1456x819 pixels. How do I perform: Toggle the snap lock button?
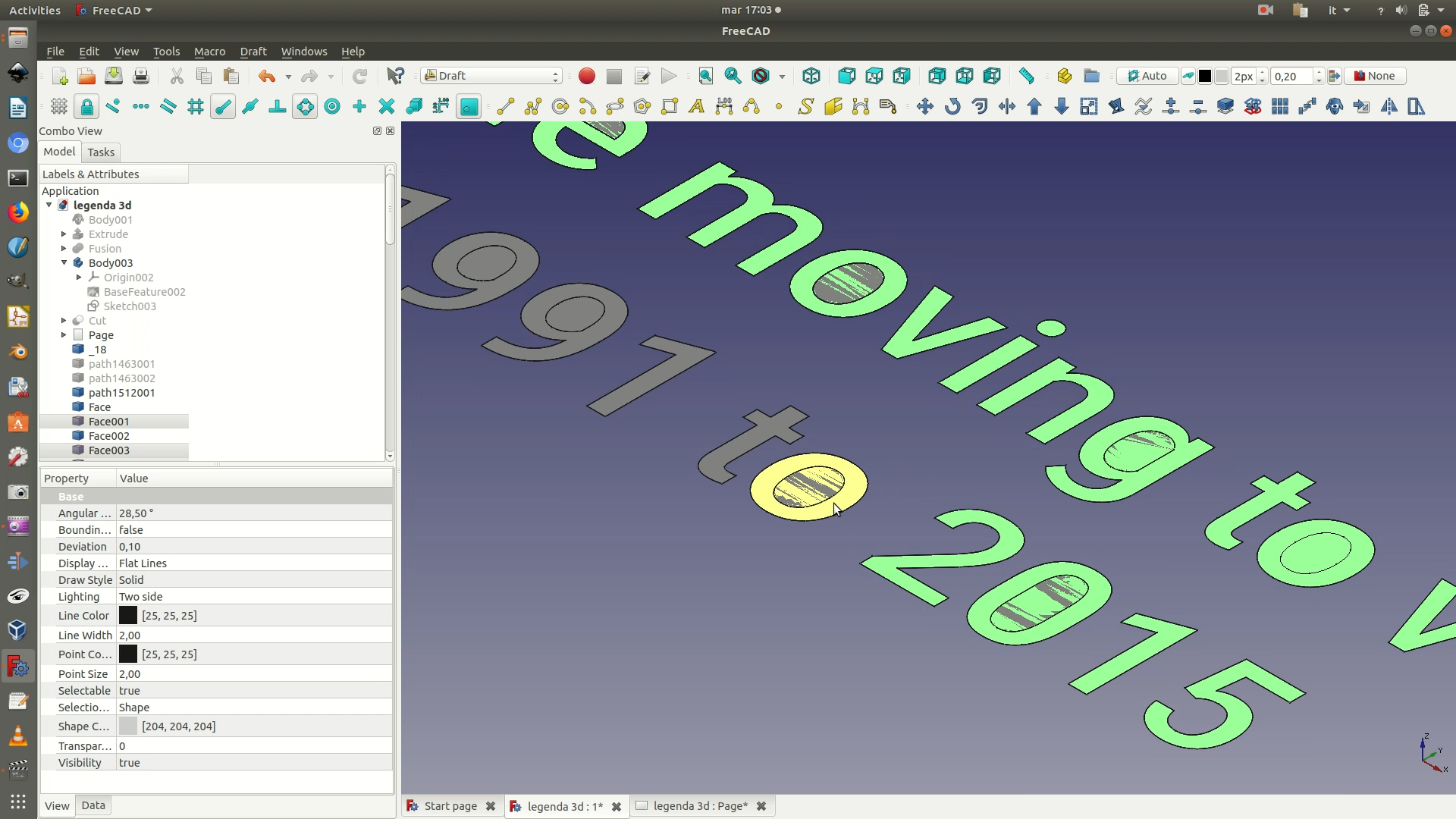pos(86,106)
